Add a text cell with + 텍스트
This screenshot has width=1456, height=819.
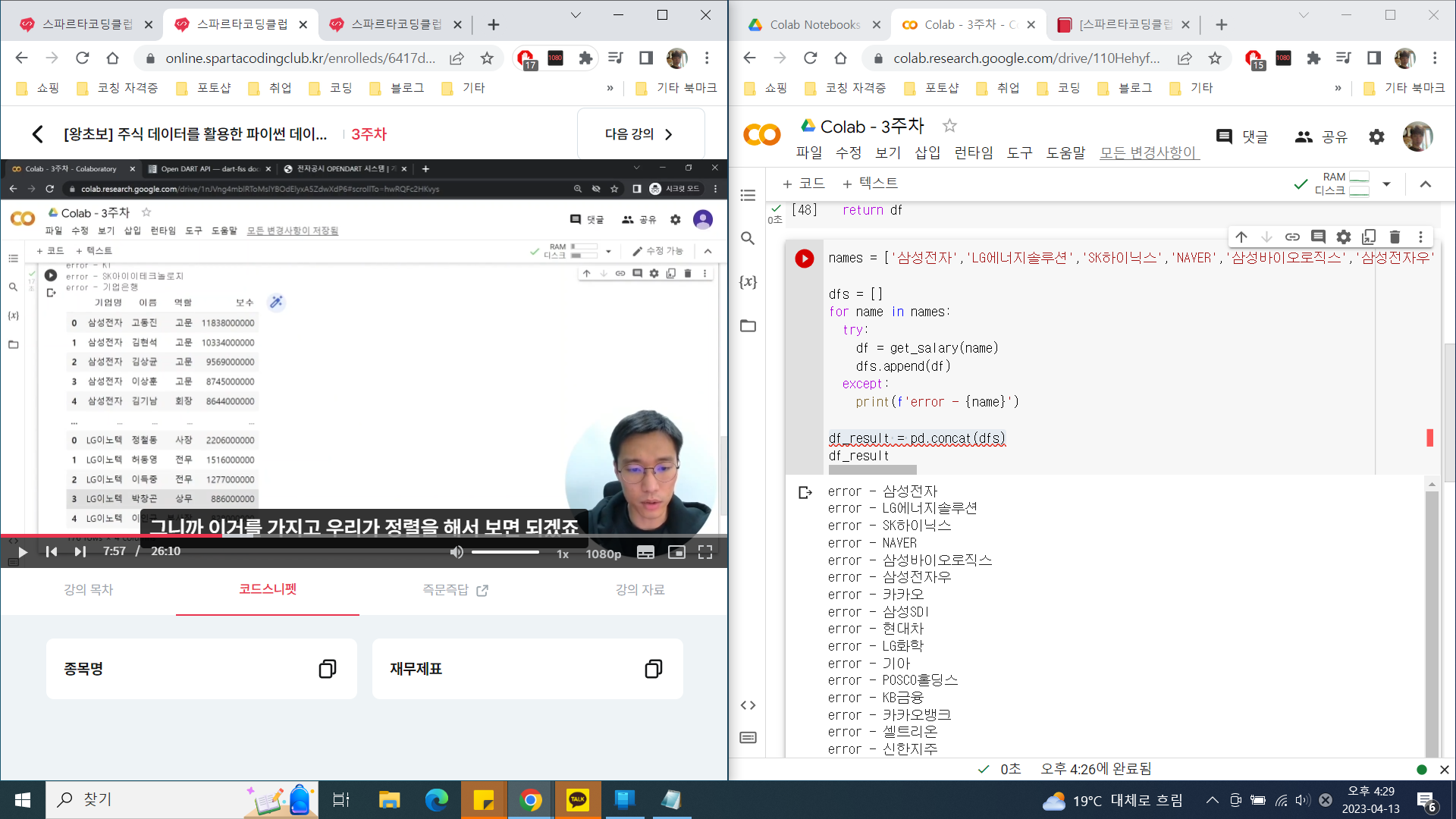(870, 184)
